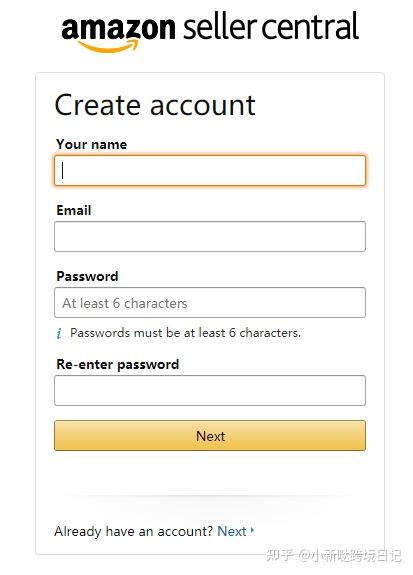Click the "Email" field label
This screenshot has height=575, width=413.
coord(74,210)
